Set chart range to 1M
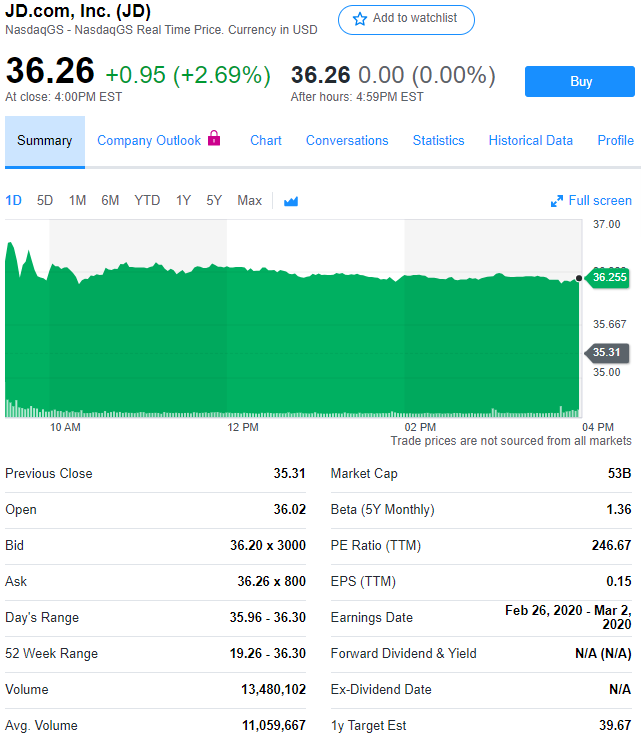641x740 pixels. (x=77, y=201)
